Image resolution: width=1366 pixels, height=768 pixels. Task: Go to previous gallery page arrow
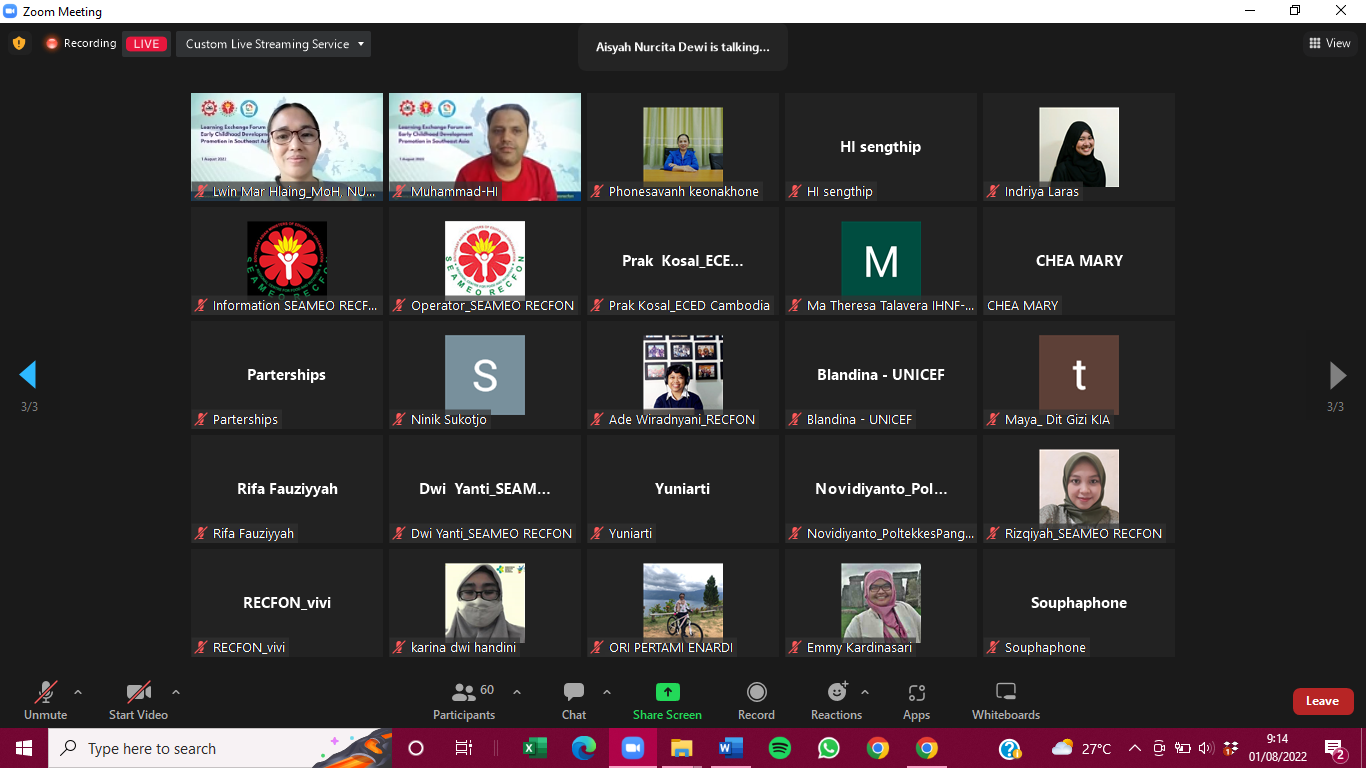coord(28,375)
